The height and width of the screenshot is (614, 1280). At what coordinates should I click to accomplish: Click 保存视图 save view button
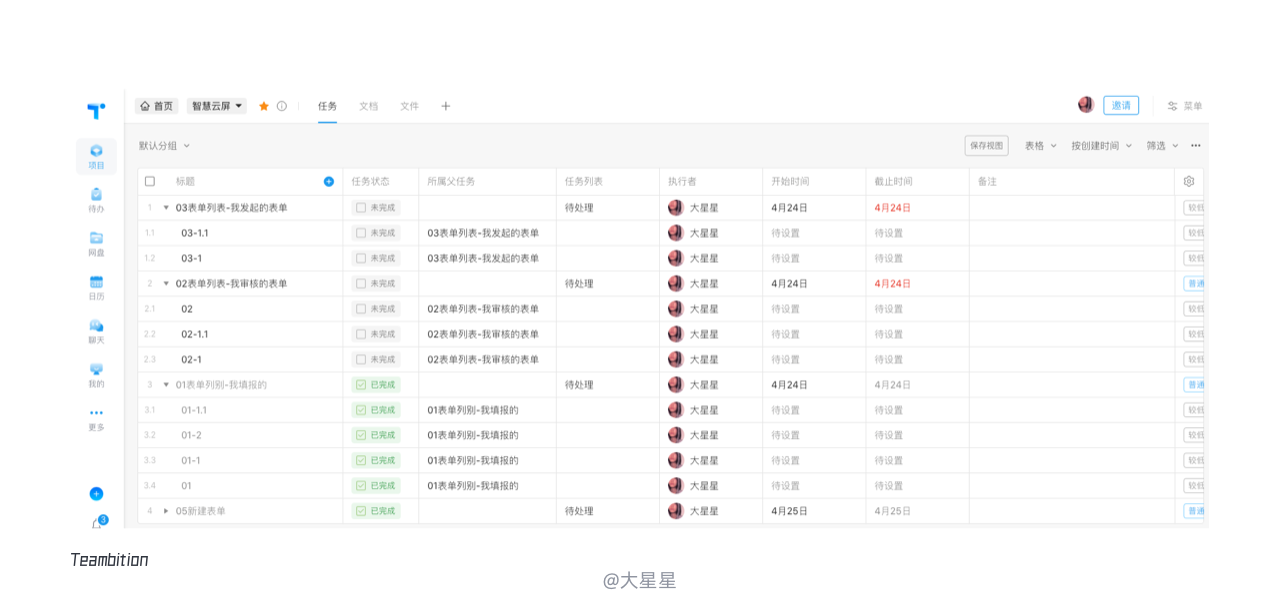pos(986,146)
